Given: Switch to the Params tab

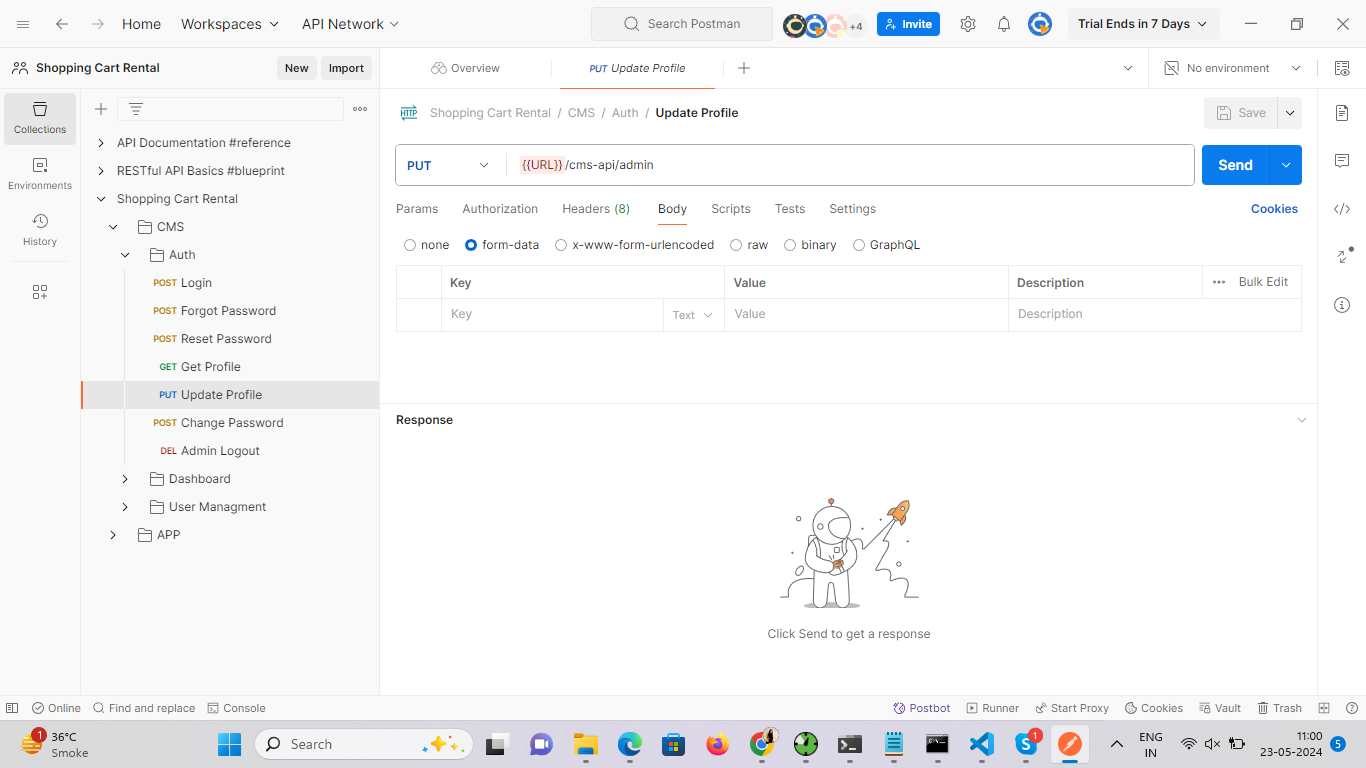Looking at the screenshot, I should tap(417, 209).
